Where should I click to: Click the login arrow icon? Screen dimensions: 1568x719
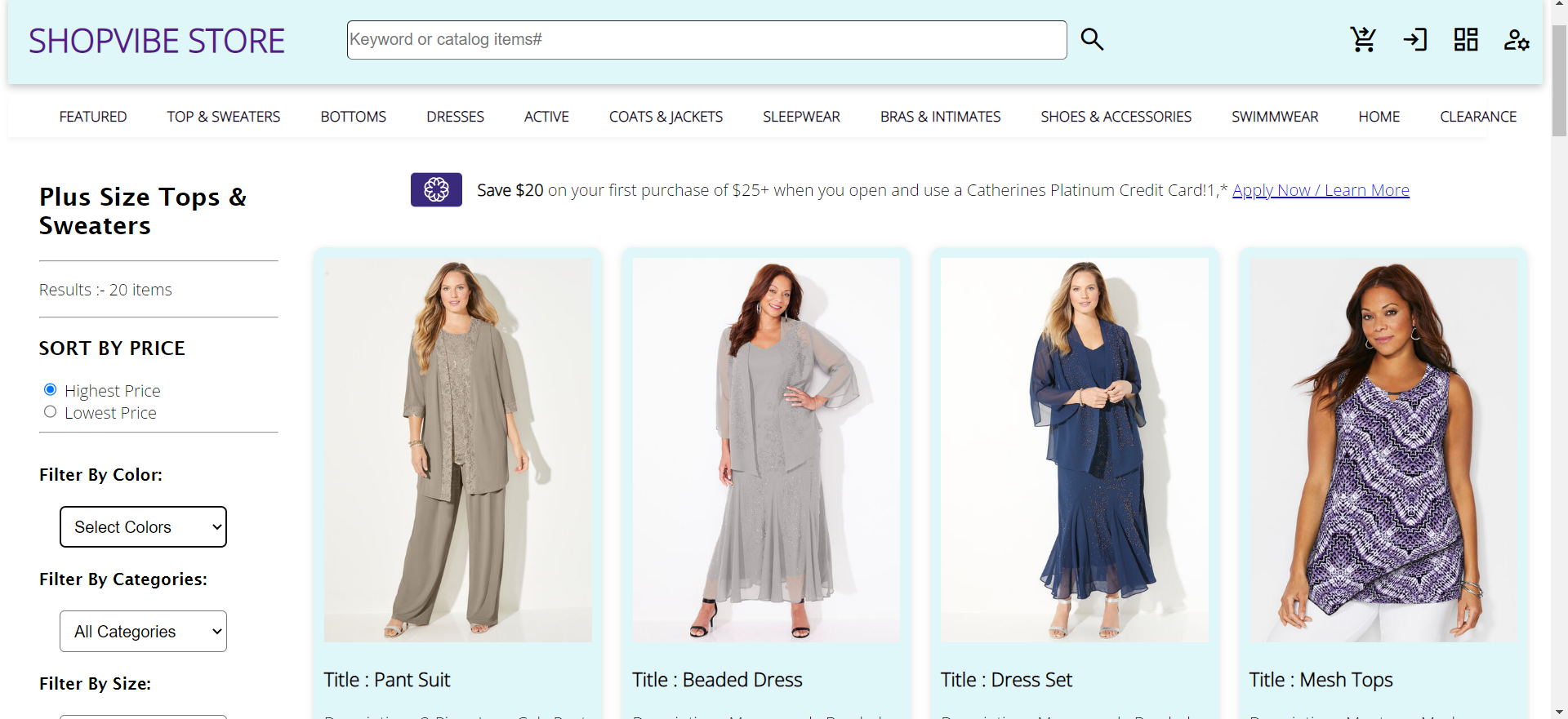point(1414,39)
